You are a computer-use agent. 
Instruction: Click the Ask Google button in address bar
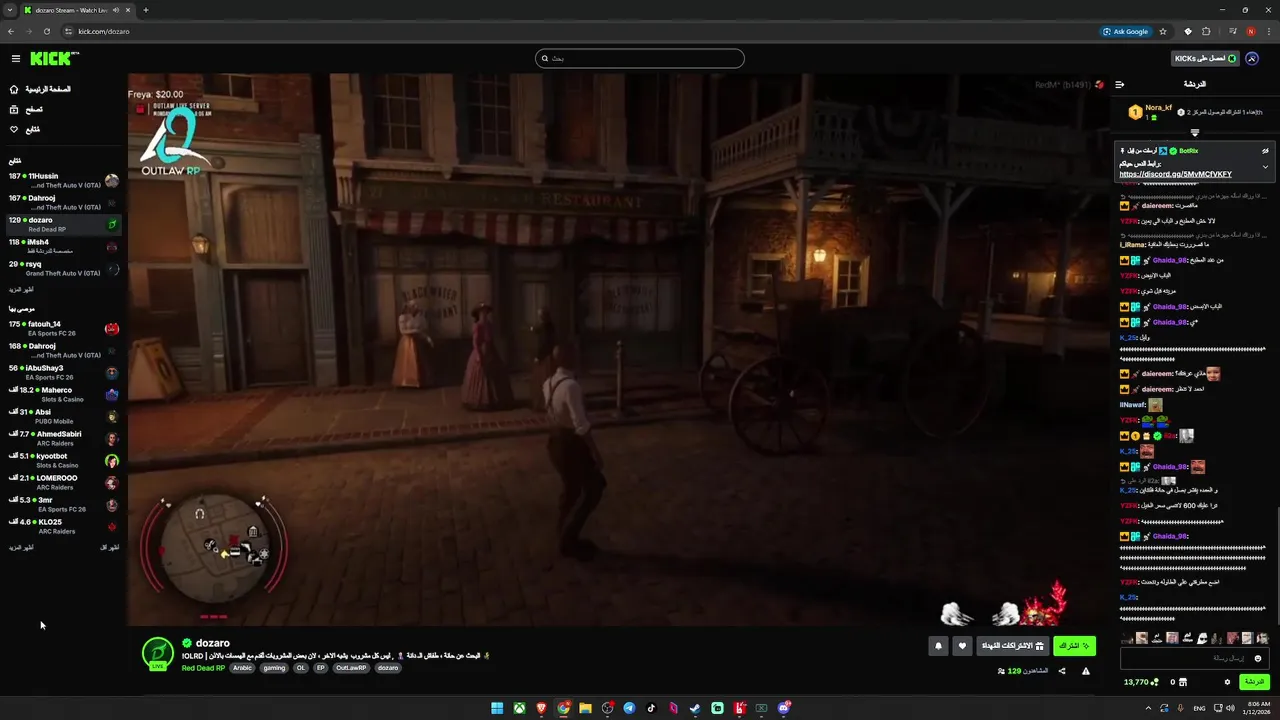1126,31
